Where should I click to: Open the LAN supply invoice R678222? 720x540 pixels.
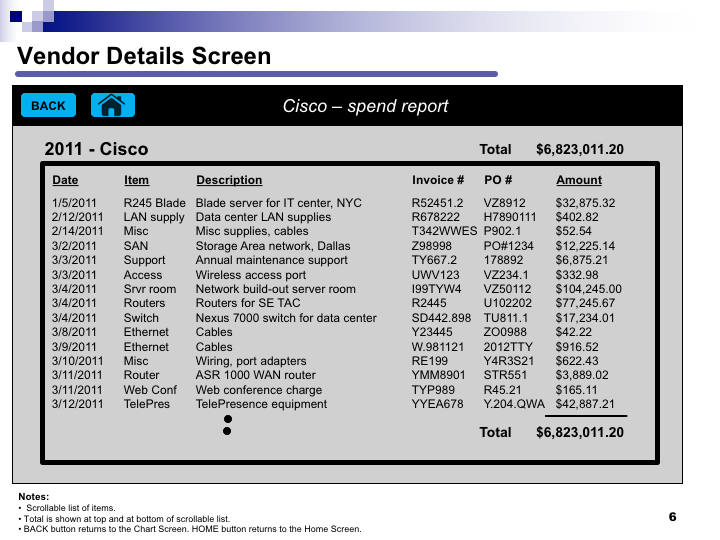[x=436, y=217]
